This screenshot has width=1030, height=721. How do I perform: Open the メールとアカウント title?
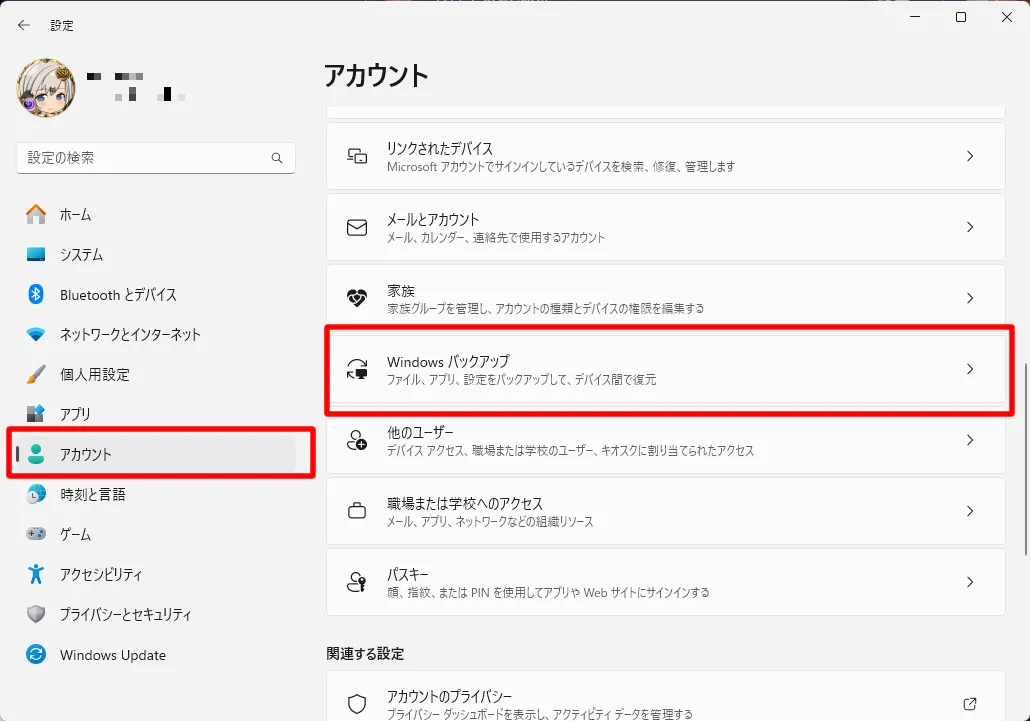pos(433,219)
